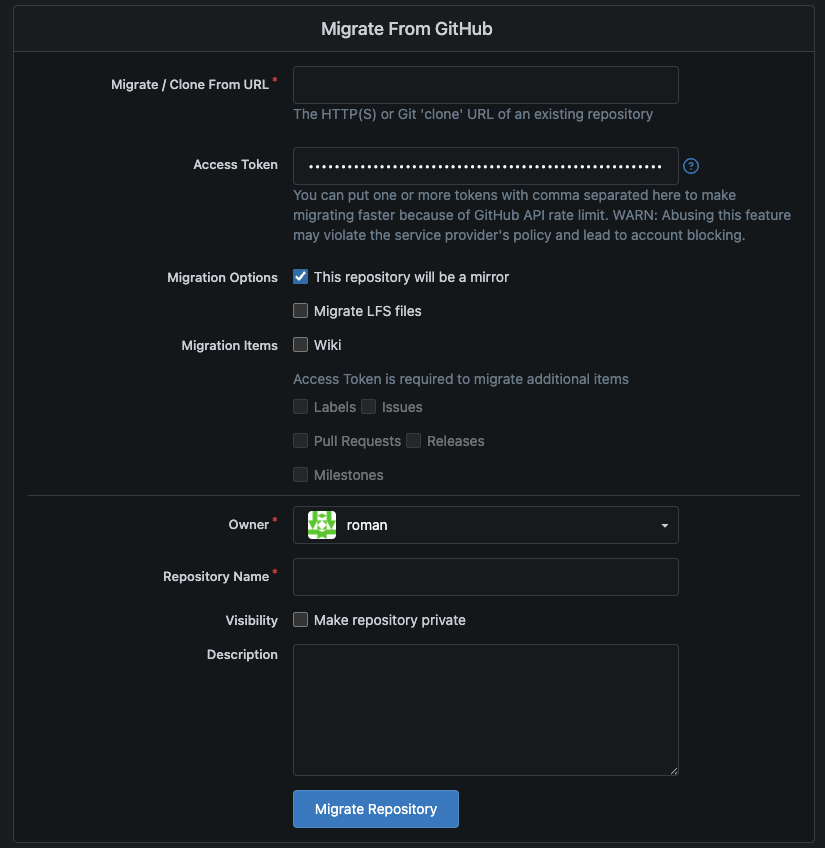Check the Pull Requests checkbox
825x848 pixels.
coord(300,441)
